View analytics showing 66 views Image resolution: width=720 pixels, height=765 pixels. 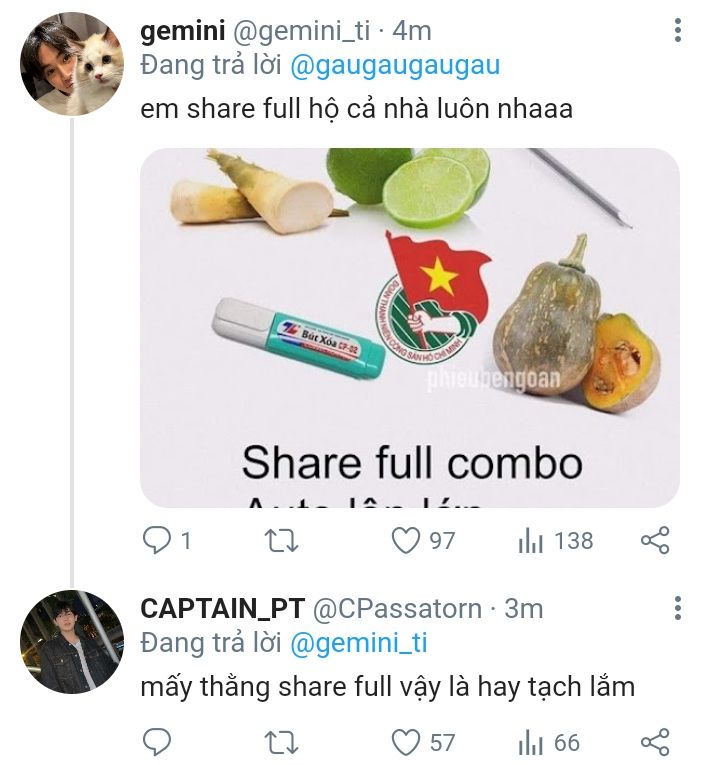point(531,742)
